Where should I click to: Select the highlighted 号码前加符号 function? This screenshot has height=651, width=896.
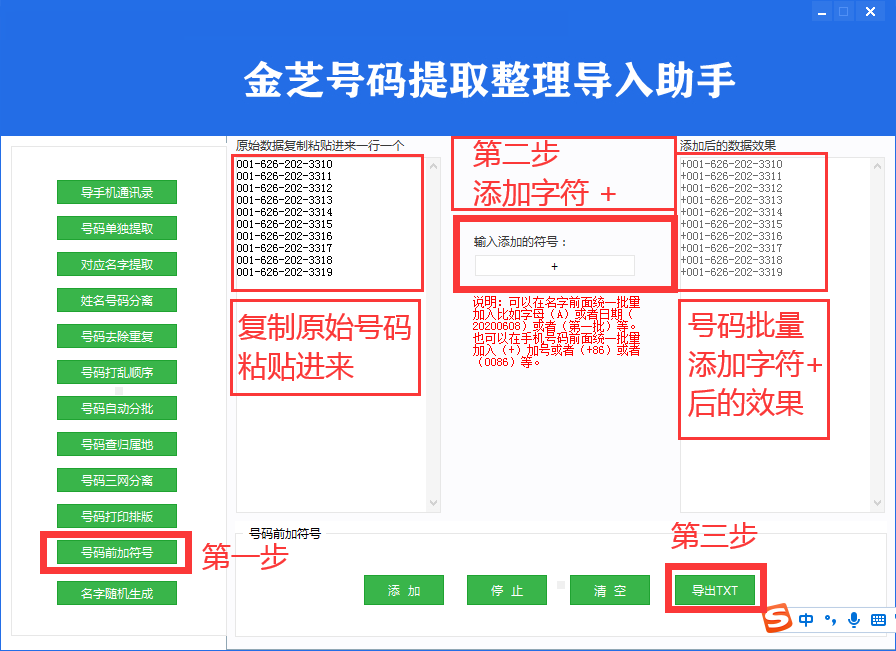[x=116, y=551]
